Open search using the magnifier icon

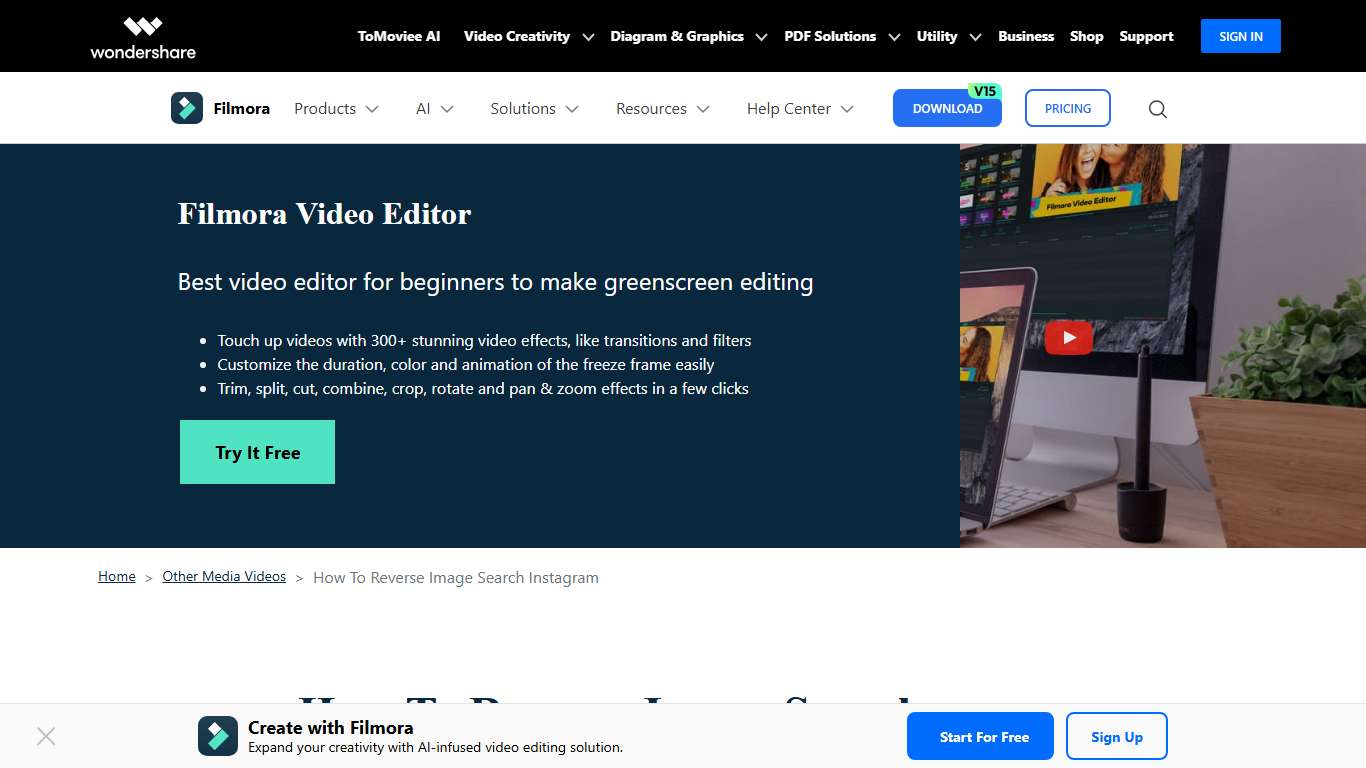[x=1157, y=109]
